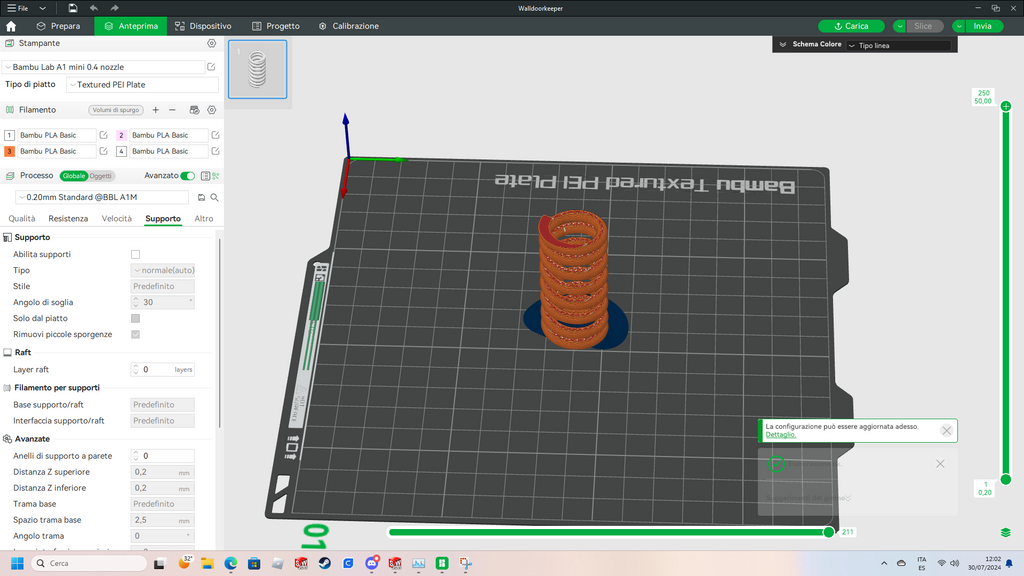Open the Tipo di piatto dropdown

click(142, 85)
